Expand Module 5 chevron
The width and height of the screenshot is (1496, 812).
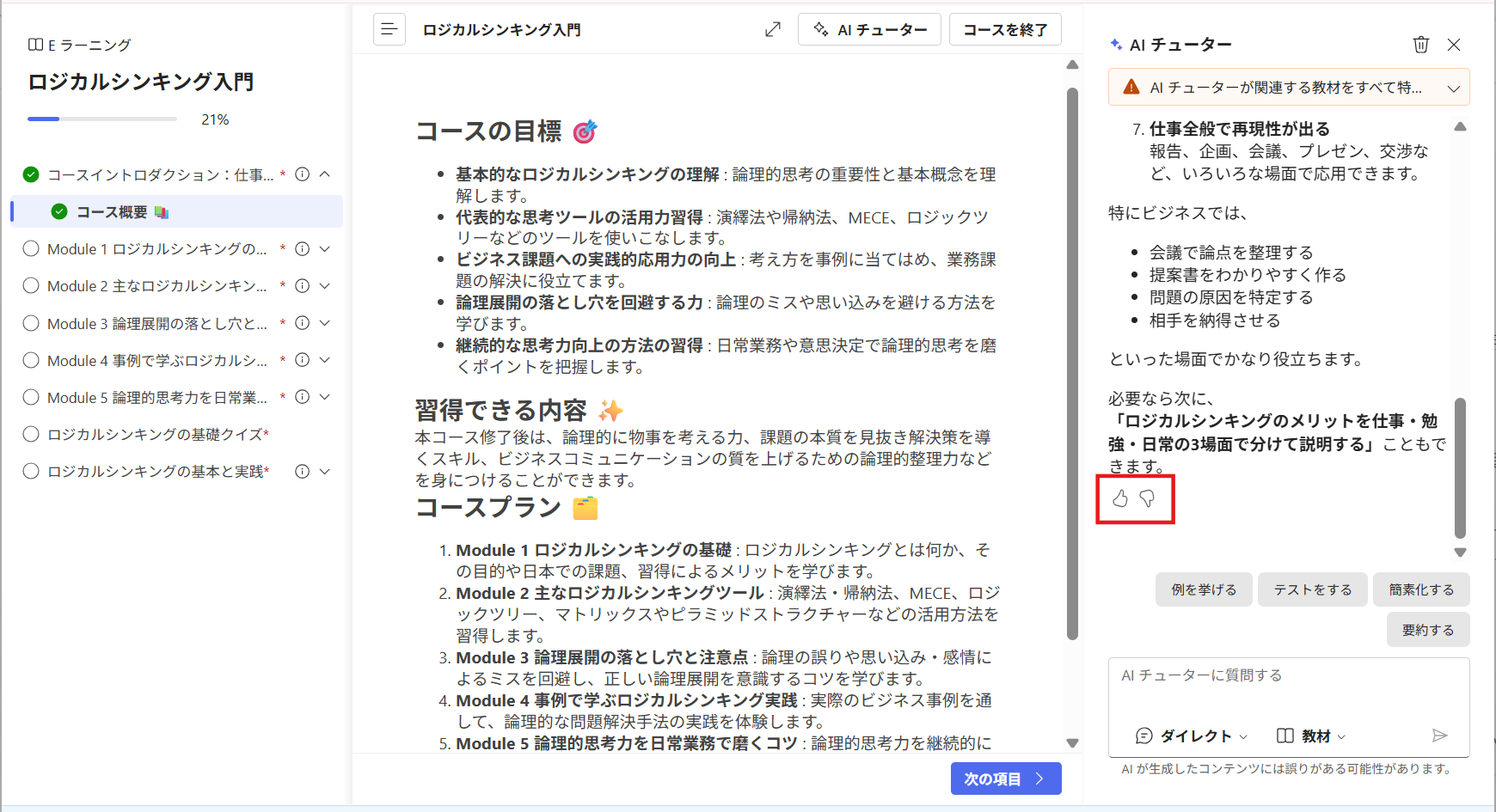click(325, 397)
